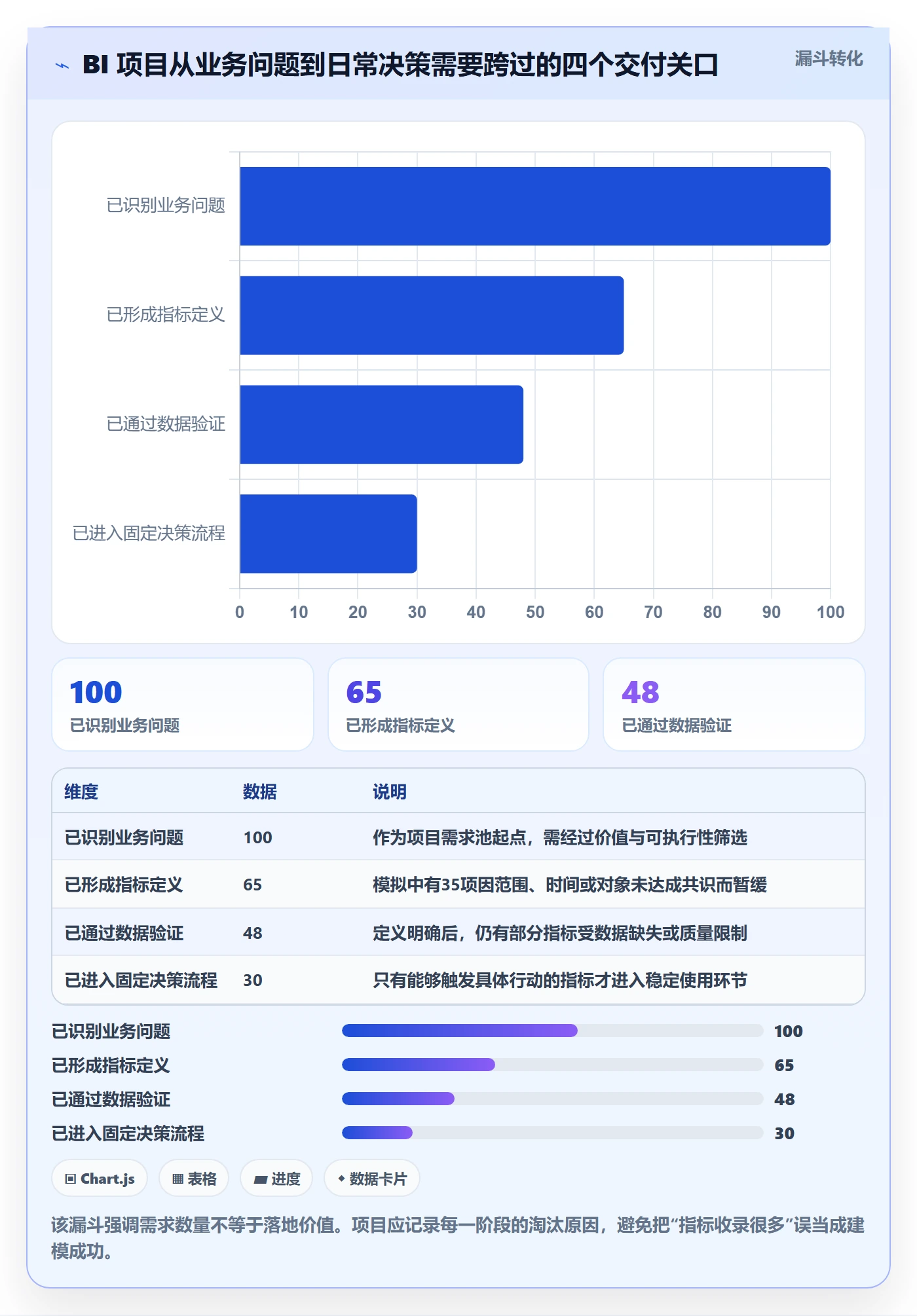Click the footer note 该漏斗强调需求数量

pos(458,1237)
